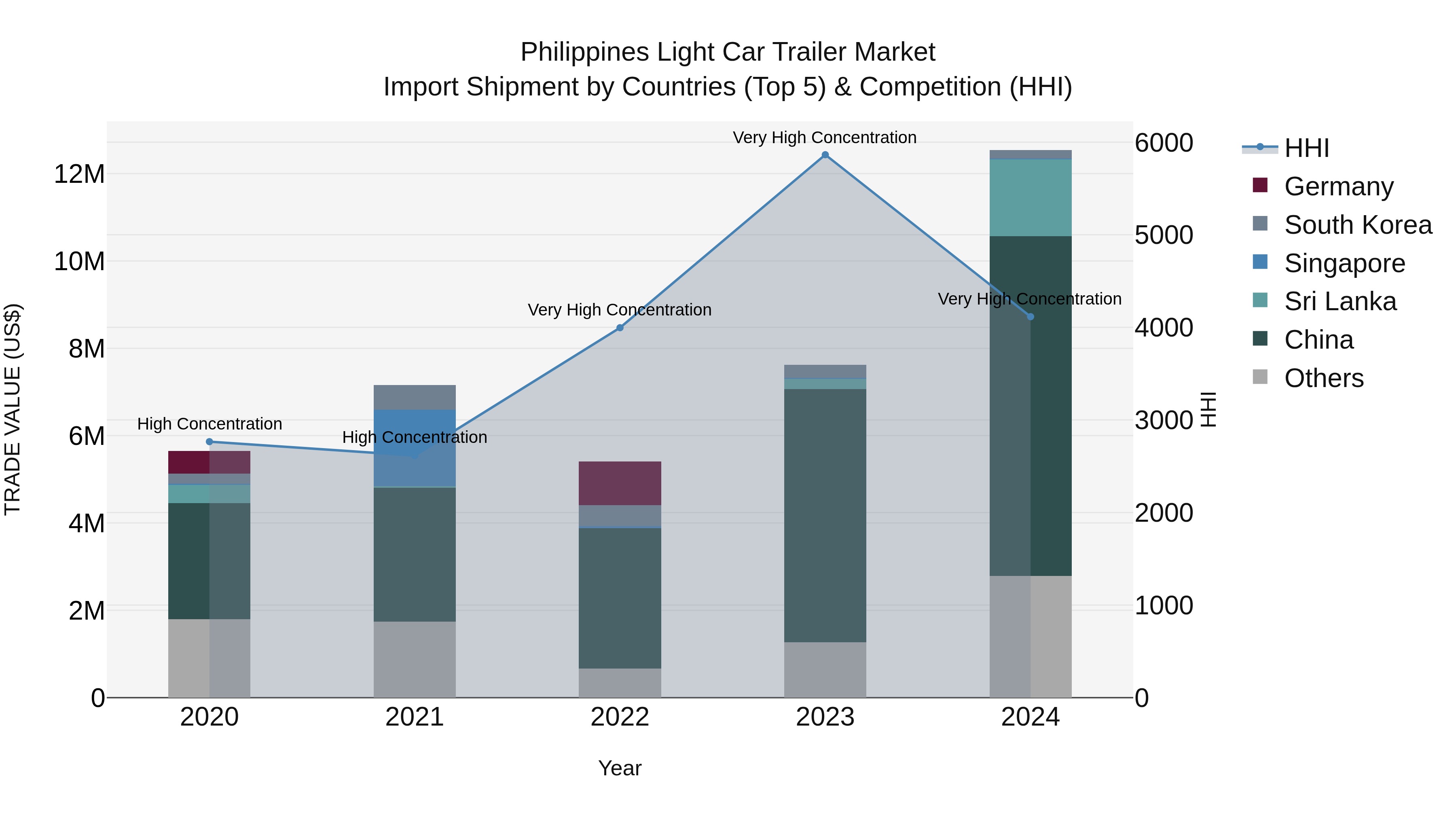Click the HHI line marker for 2024

(1030, 317)
